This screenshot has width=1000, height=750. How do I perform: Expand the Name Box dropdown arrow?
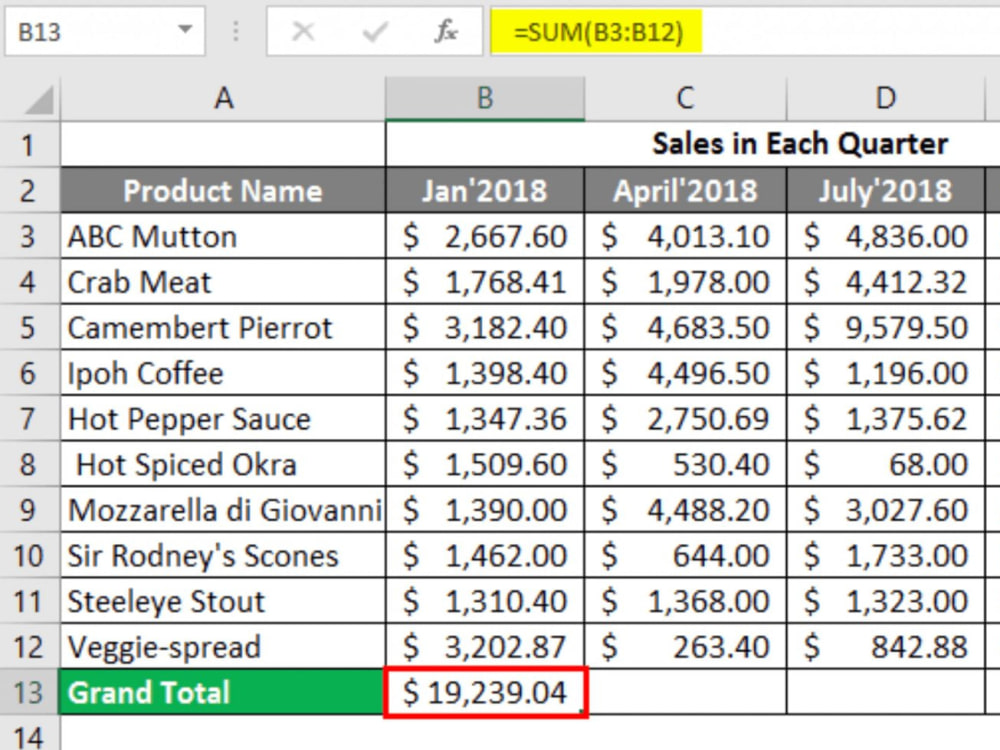185,29
